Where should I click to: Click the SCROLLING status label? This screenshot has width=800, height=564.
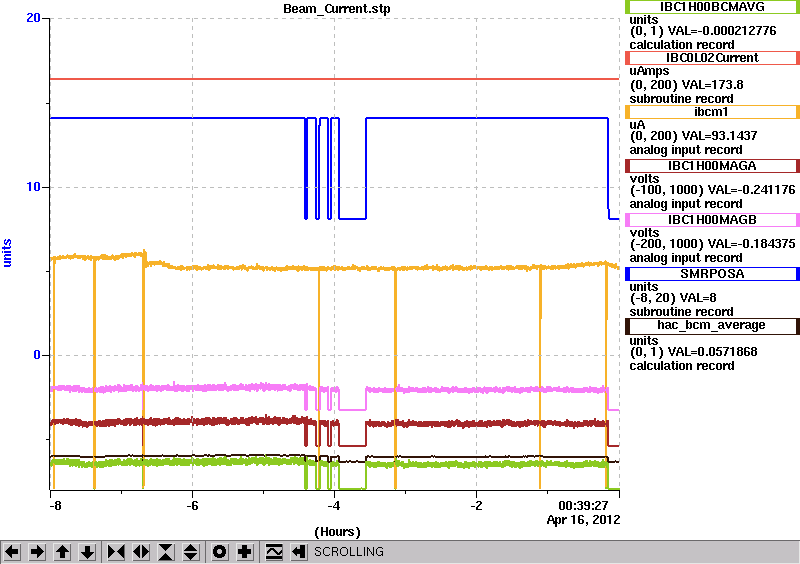(x=349, y=552)
